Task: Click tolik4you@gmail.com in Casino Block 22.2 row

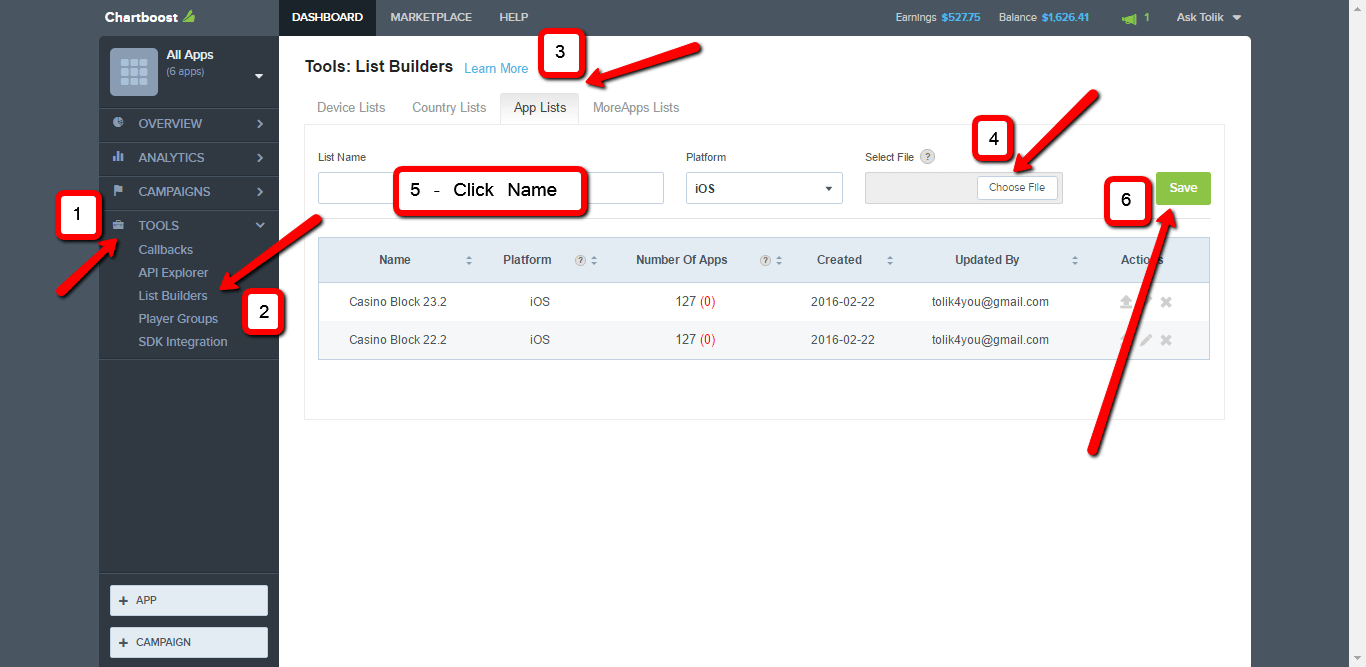Action: click(x=990, y=340)
